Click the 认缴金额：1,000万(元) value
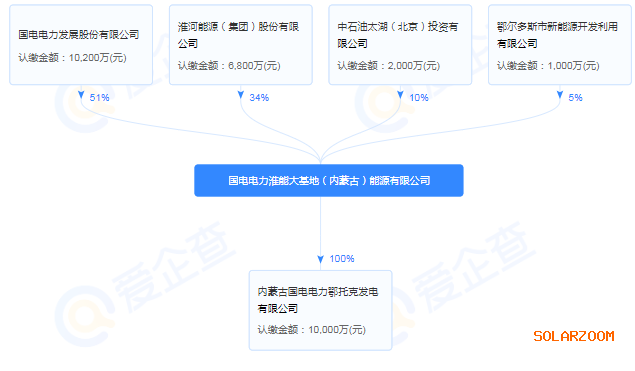 [x=548, y=66]
